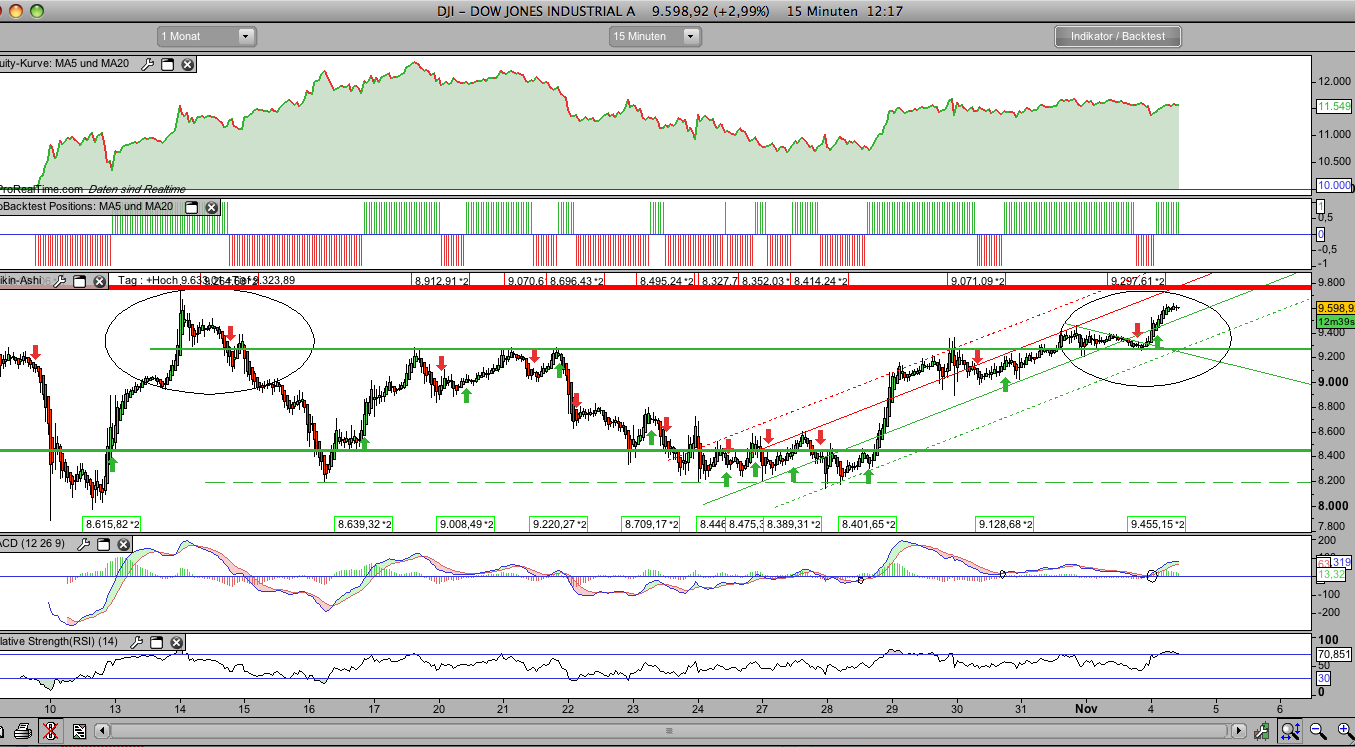Click the current price label 9.598,9
1355x747 pixels.
click(x=1335, y=308)
